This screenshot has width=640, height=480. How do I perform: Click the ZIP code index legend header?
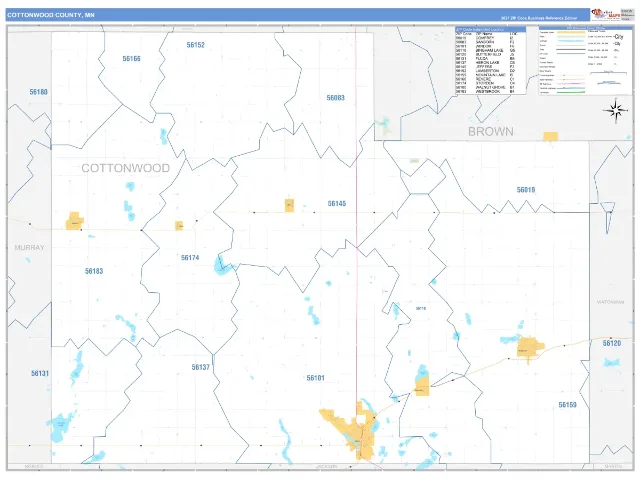coord(491,29)
